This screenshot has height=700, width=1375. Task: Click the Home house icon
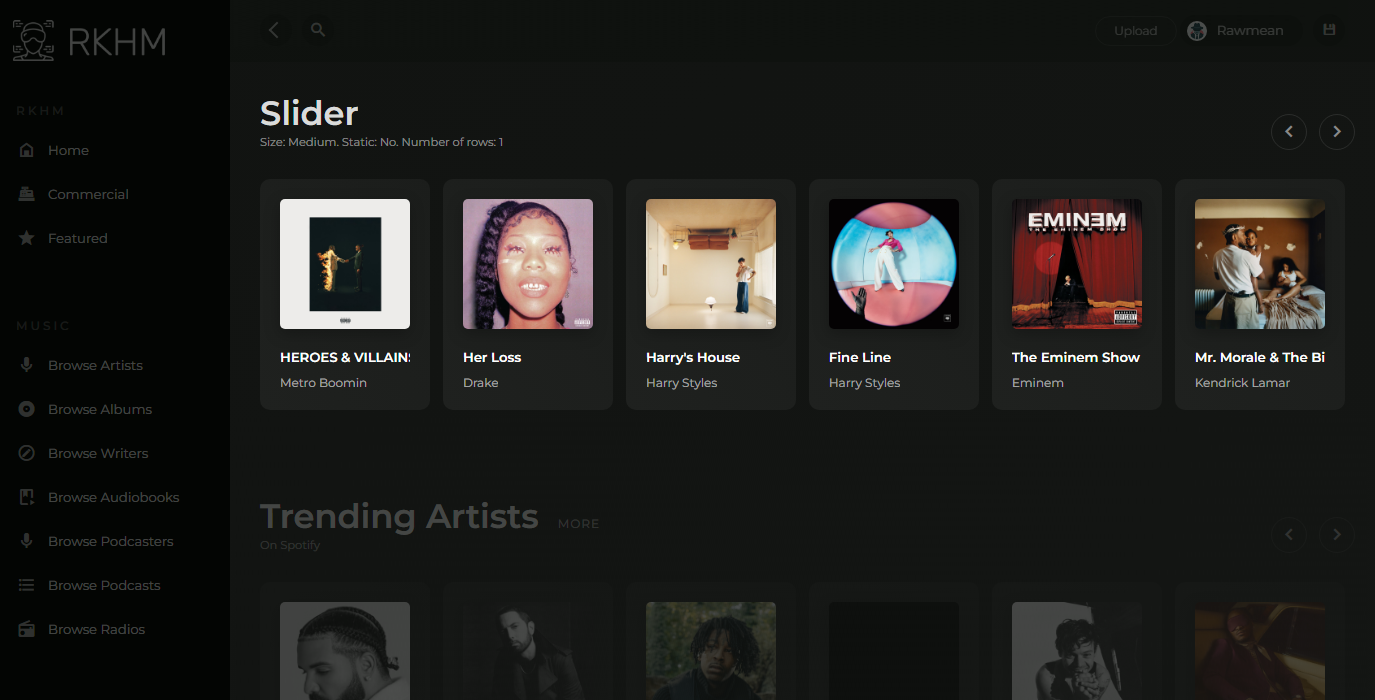click(27, 150)
